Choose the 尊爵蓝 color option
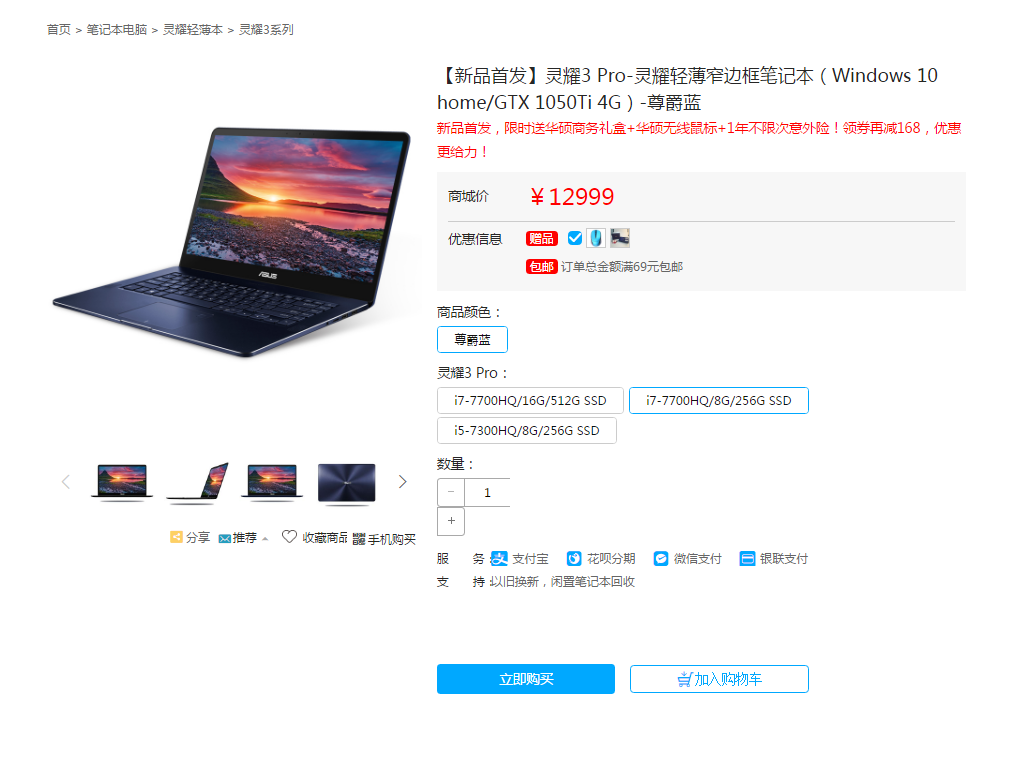Viewport: 1011px width, 763px height. tap(473, 340)
